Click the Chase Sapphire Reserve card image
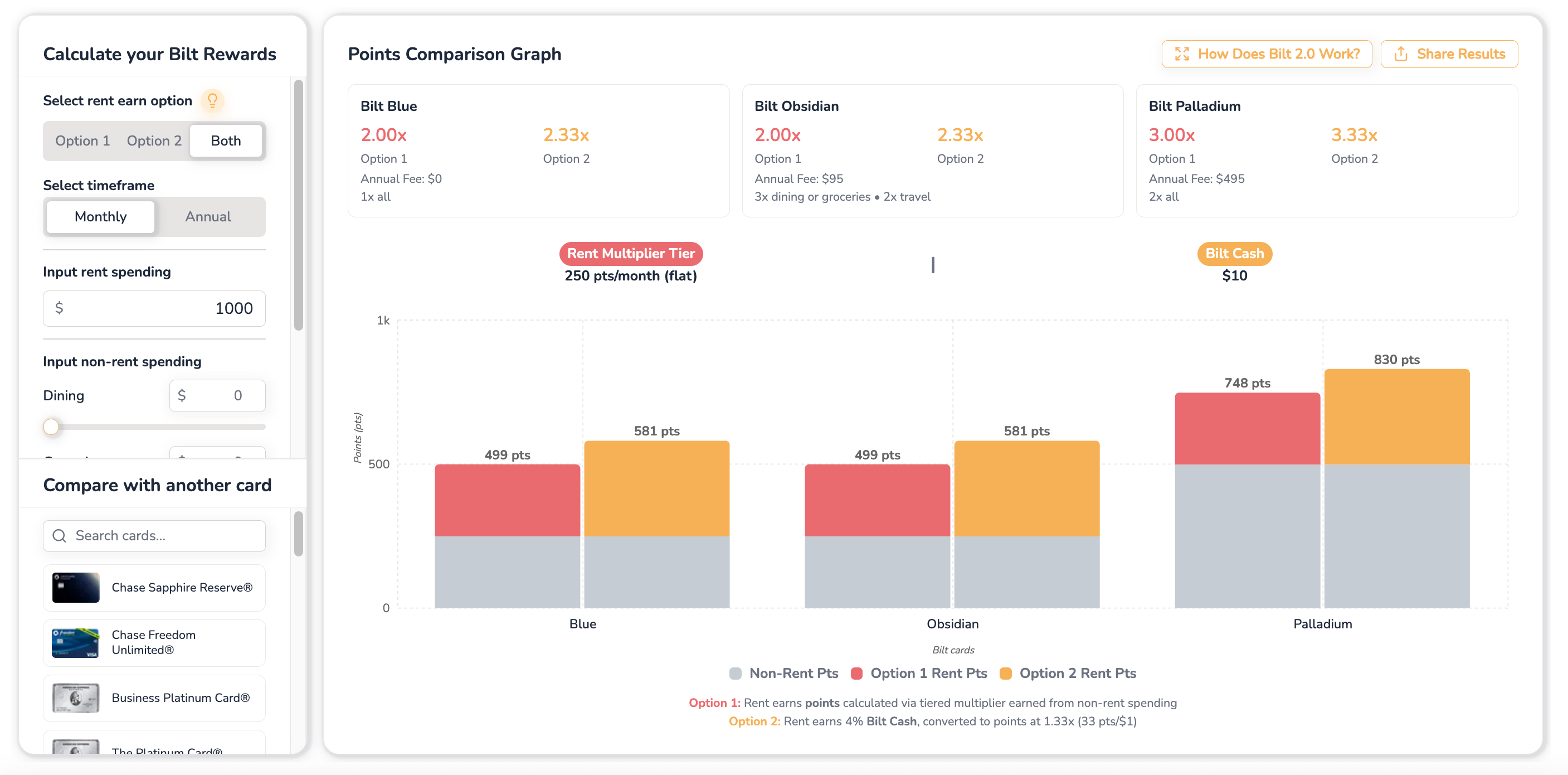The width and height of the screenshot is (1568, 775). [75, 587]
